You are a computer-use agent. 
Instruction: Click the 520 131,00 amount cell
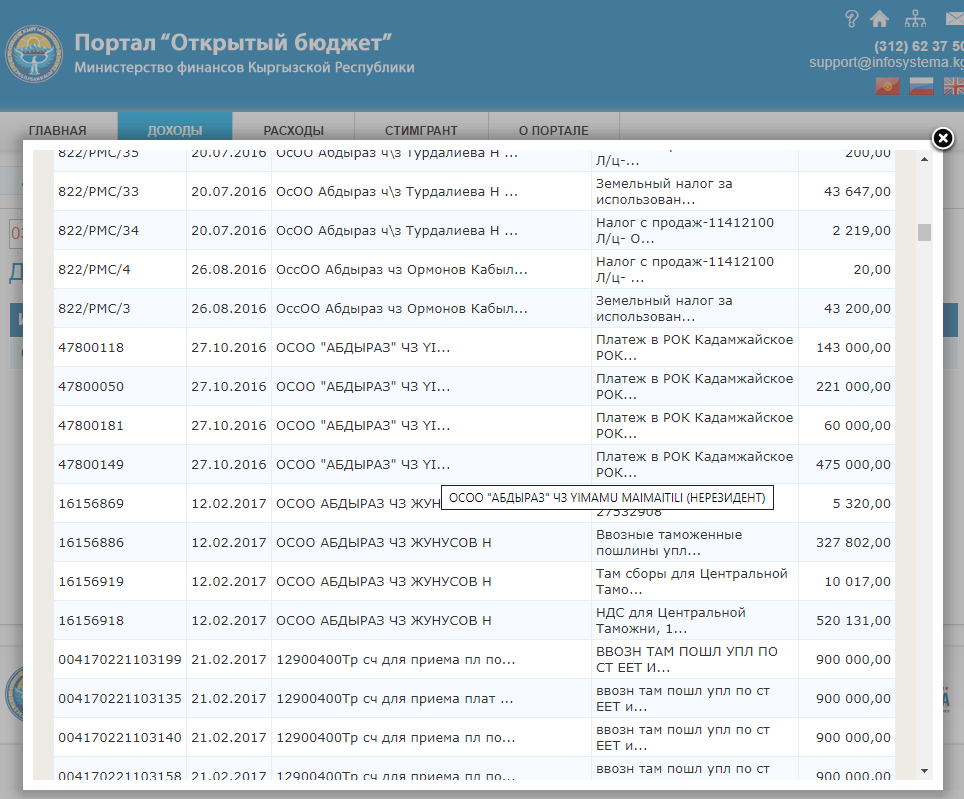[850, 621]
